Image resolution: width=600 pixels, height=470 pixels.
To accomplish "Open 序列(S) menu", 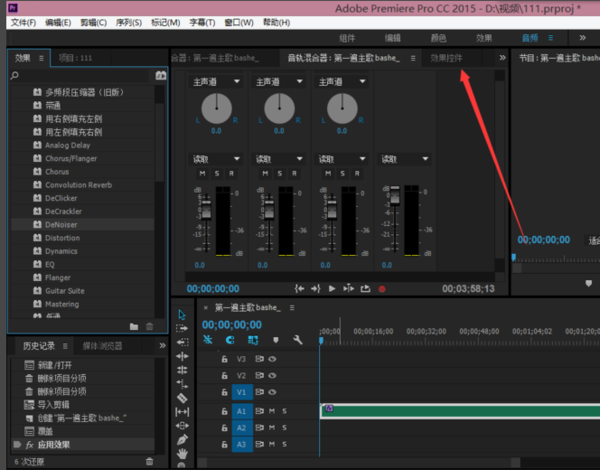I will click(129, 23).
